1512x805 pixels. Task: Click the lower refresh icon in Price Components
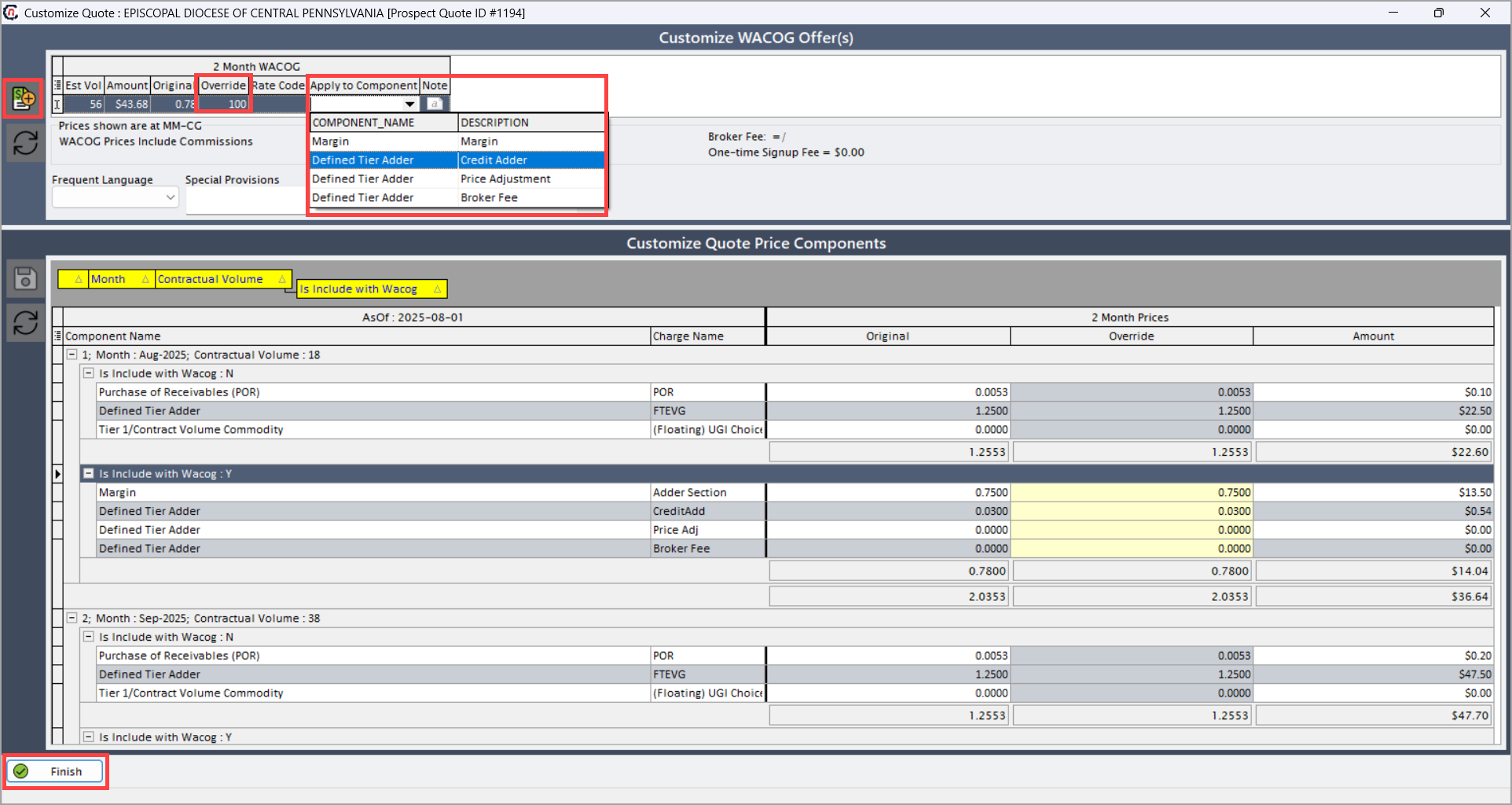point(25,323)
